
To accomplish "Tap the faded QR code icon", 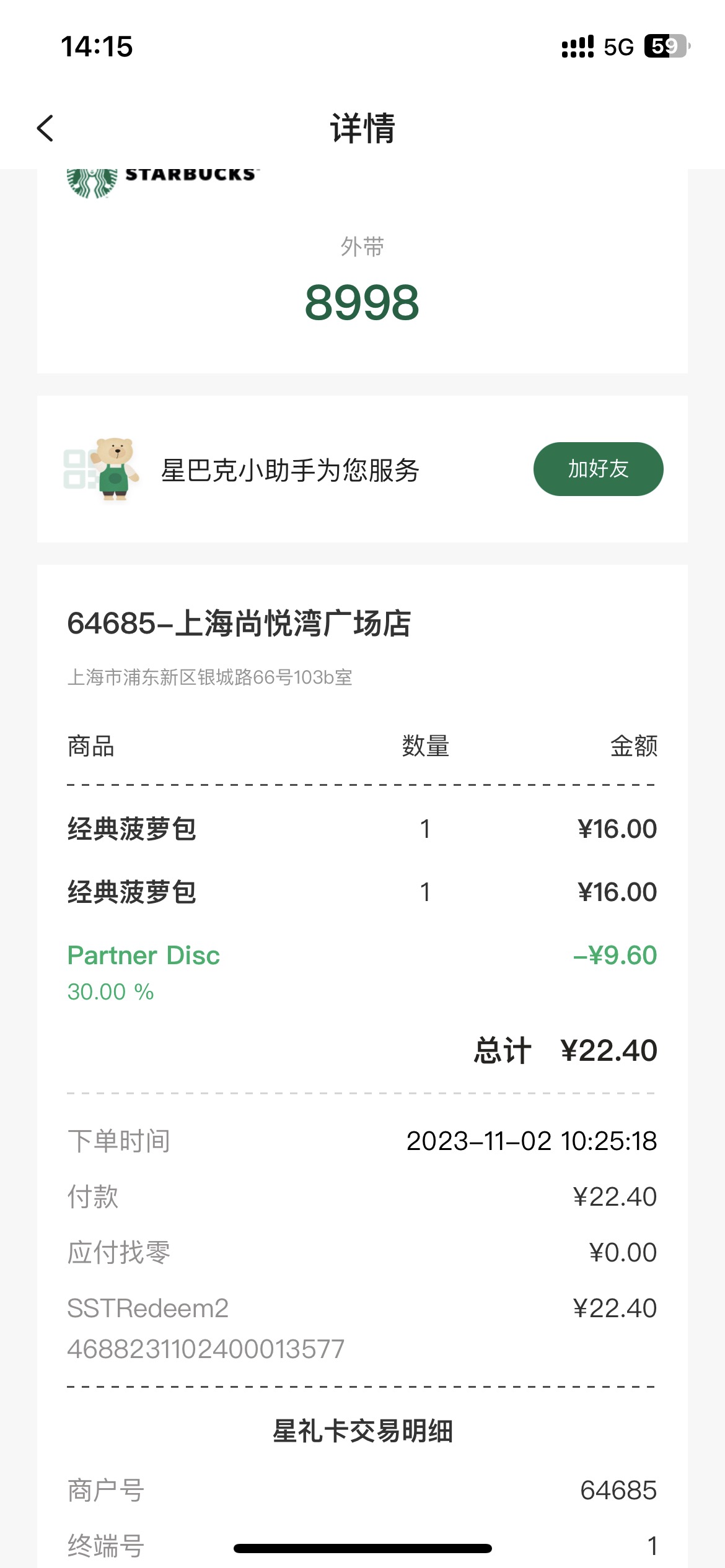I will [x=79, y=469].
